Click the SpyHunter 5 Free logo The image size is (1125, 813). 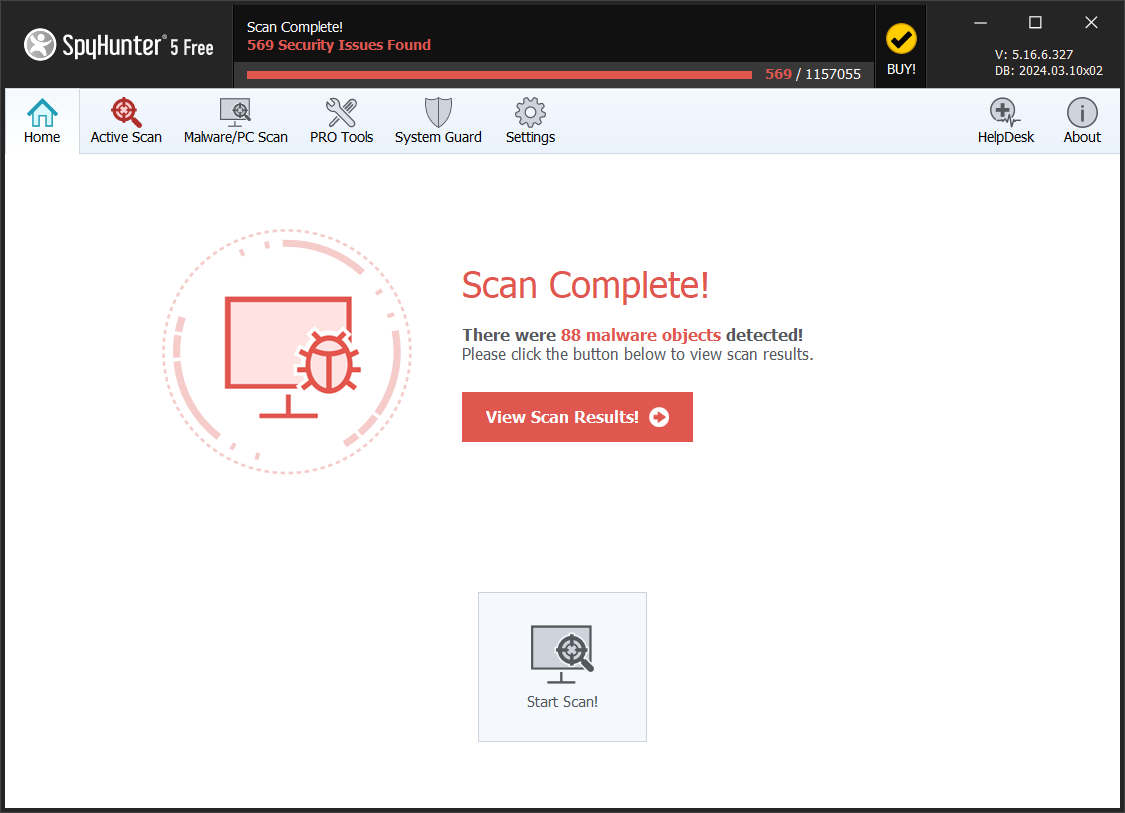pos(119,45)
